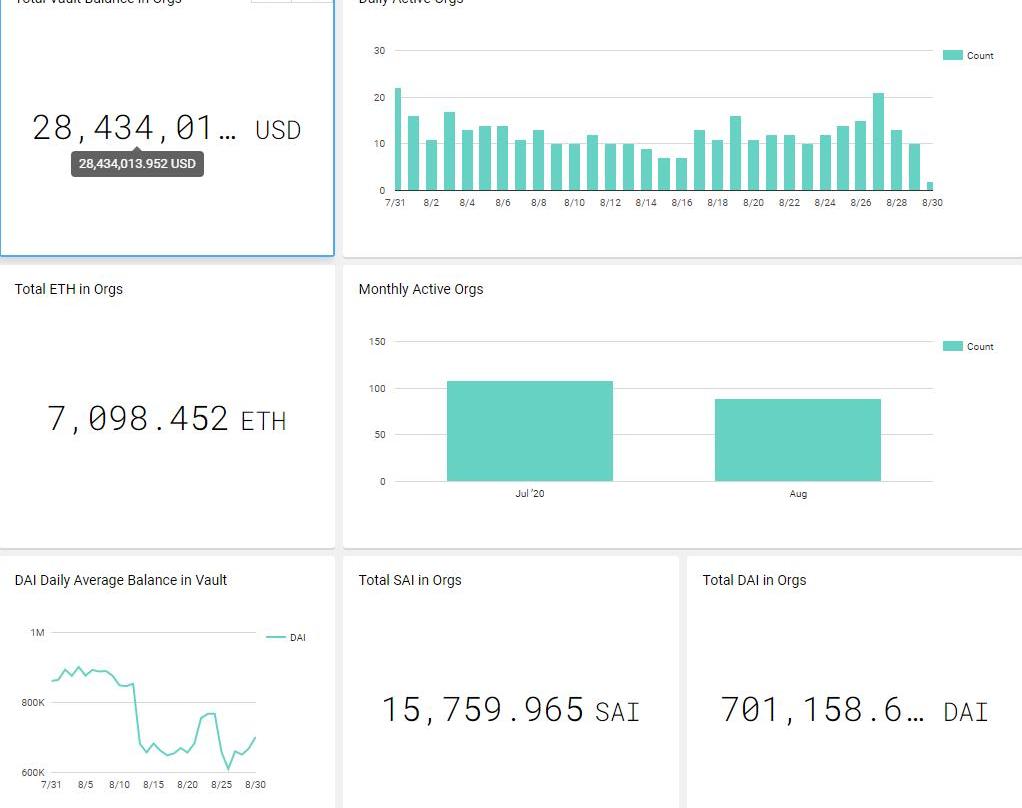
Task: Click the 15,759.965 SAI value
Action: click(510, 710)
